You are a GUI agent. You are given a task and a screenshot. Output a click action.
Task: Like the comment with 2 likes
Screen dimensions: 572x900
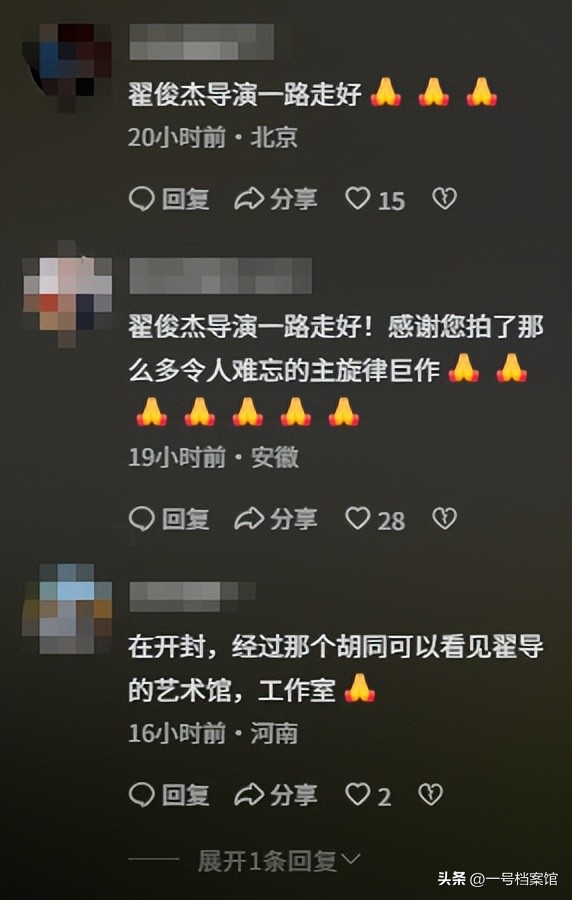(x=368, y=796)
